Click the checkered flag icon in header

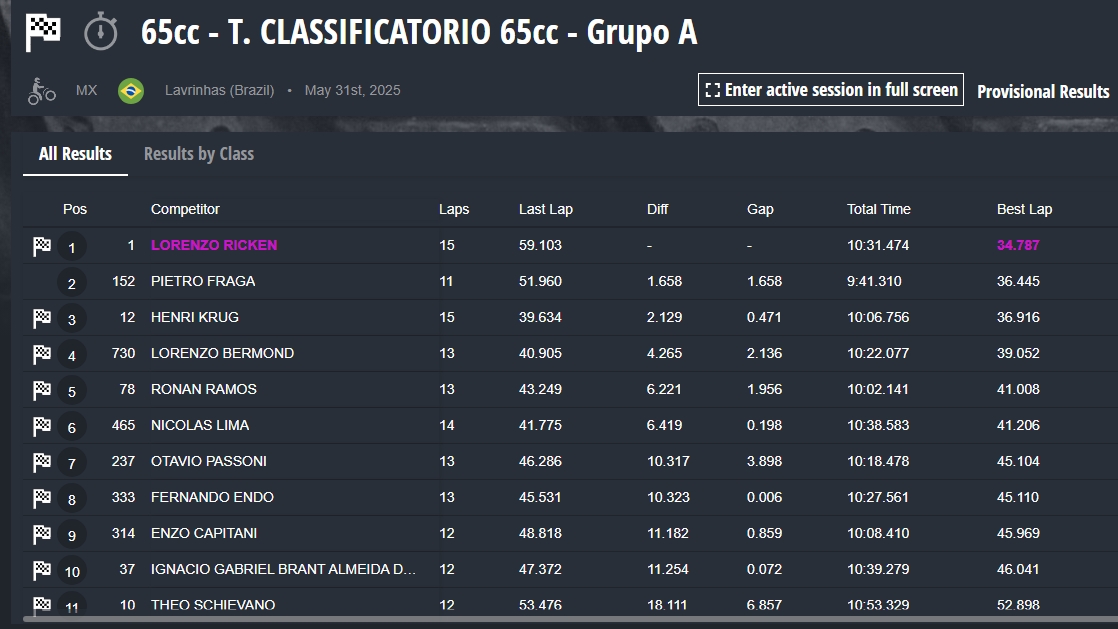point(43,32)
